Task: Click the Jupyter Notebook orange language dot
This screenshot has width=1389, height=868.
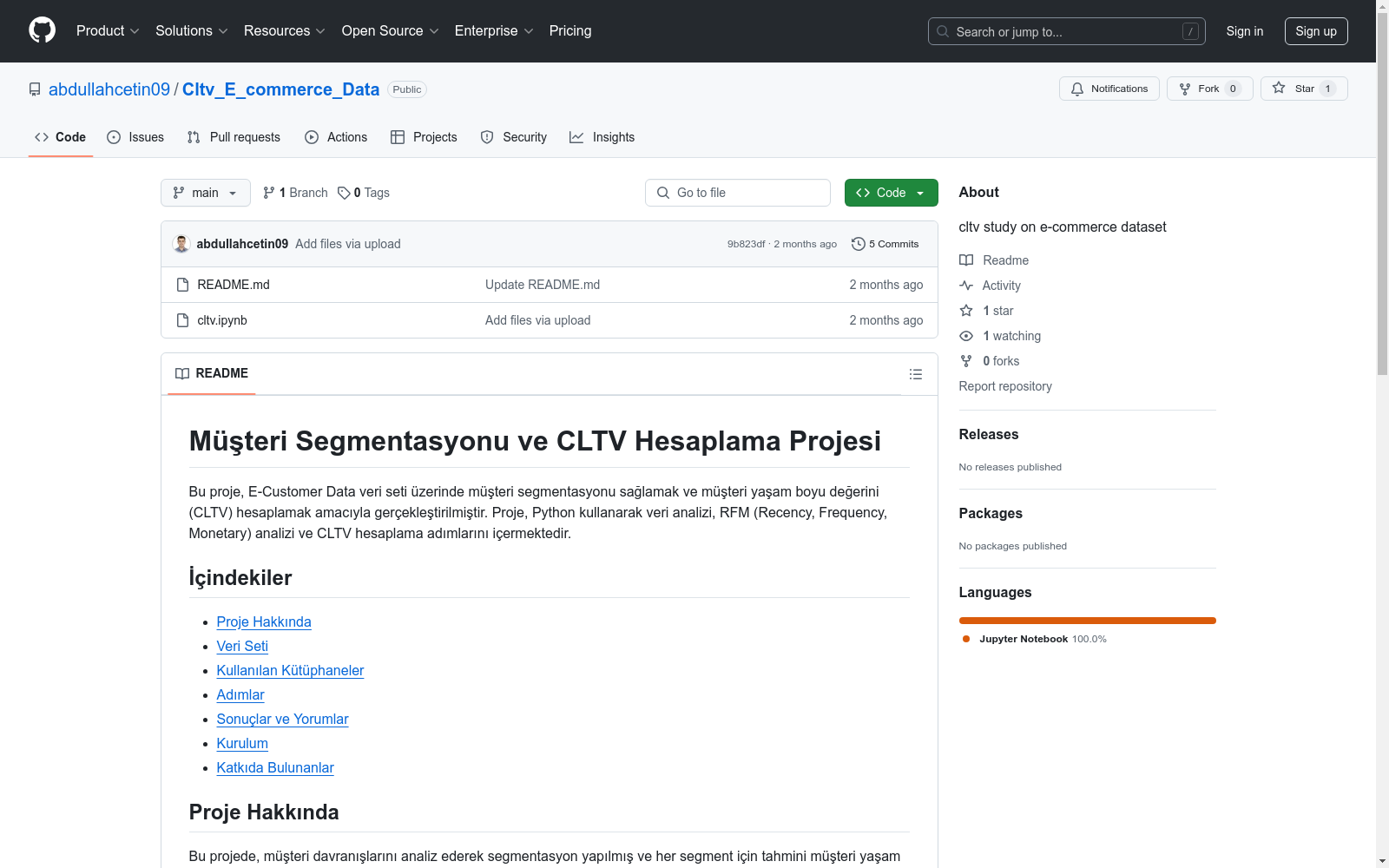Action: (966, 639)
